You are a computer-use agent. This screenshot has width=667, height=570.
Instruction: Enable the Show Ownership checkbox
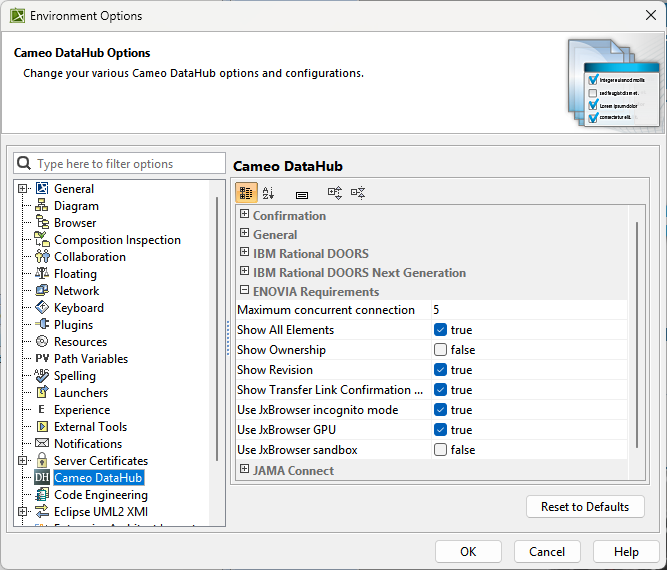tap(440, 350)
